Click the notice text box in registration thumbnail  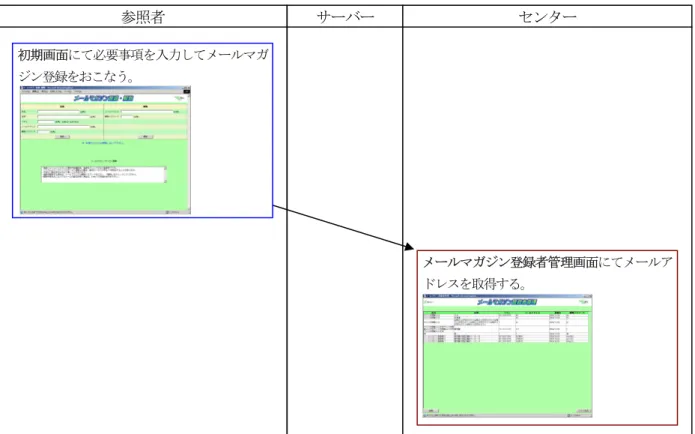pyautogui.click(x=104, y=175)
